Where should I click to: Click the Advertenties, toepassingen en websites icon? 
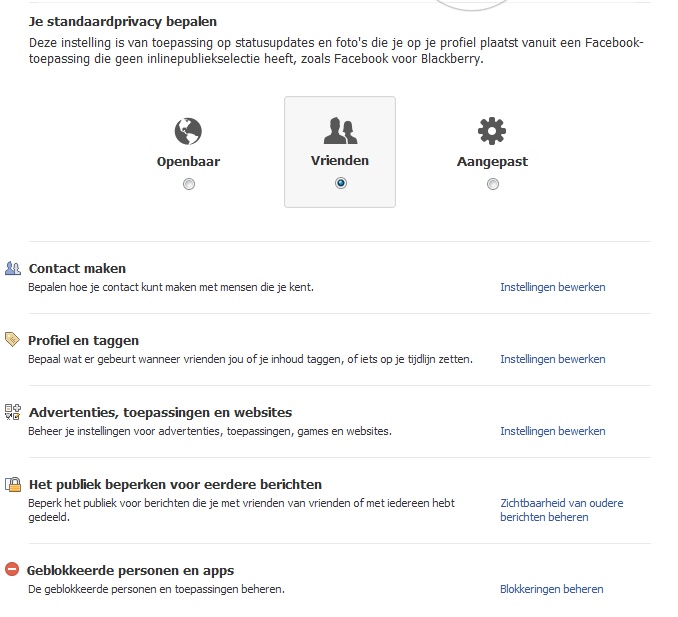(13, 412)
